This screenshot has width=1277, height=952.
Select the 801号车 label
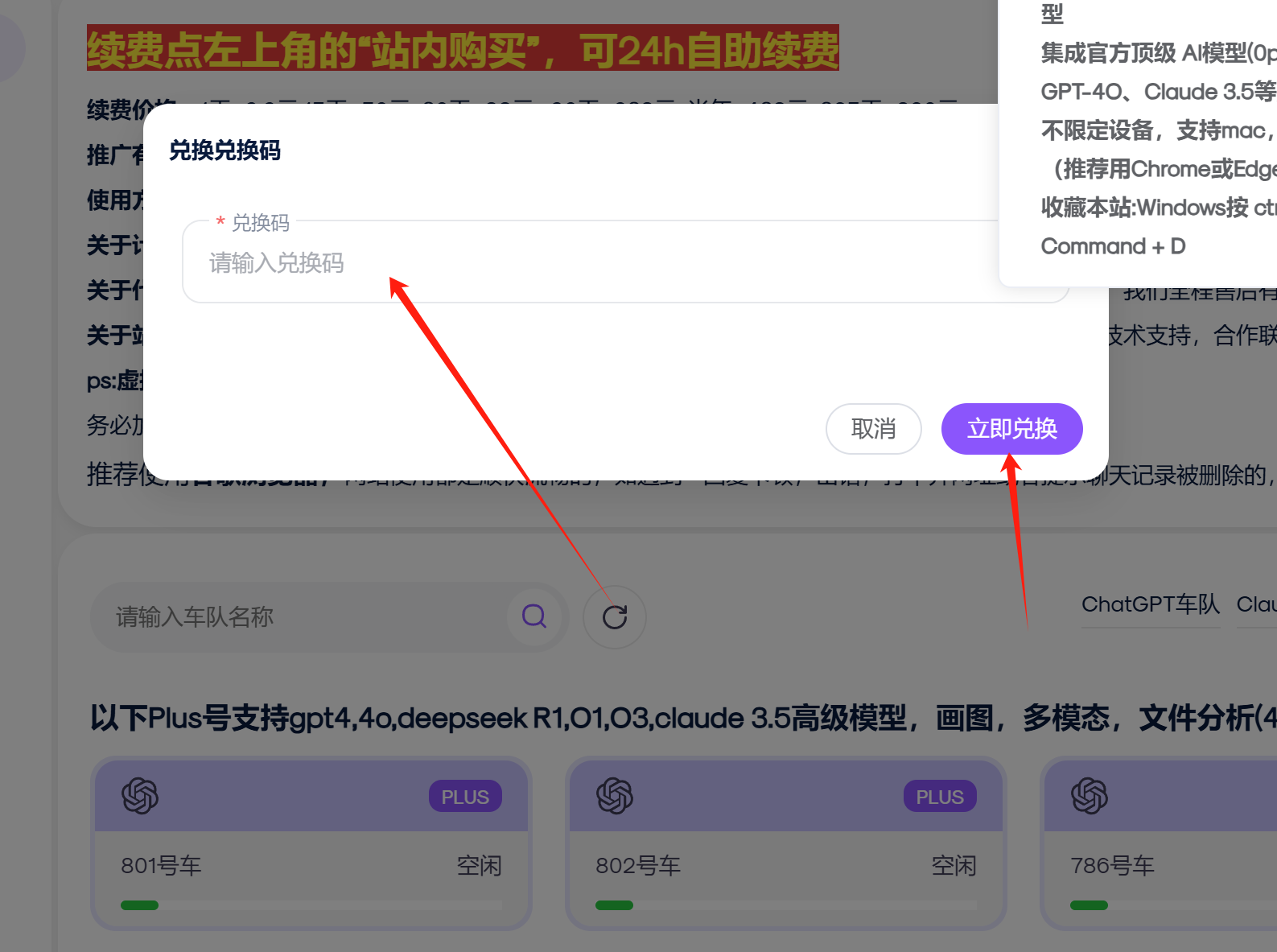[x=161, y=866]
